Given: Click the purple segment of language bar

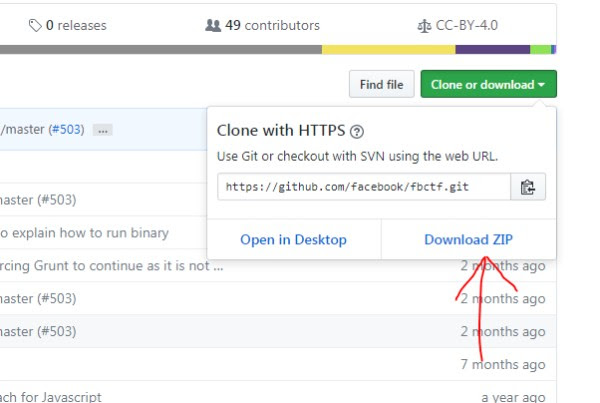Looking at the screenshot, I should point(493,49).
